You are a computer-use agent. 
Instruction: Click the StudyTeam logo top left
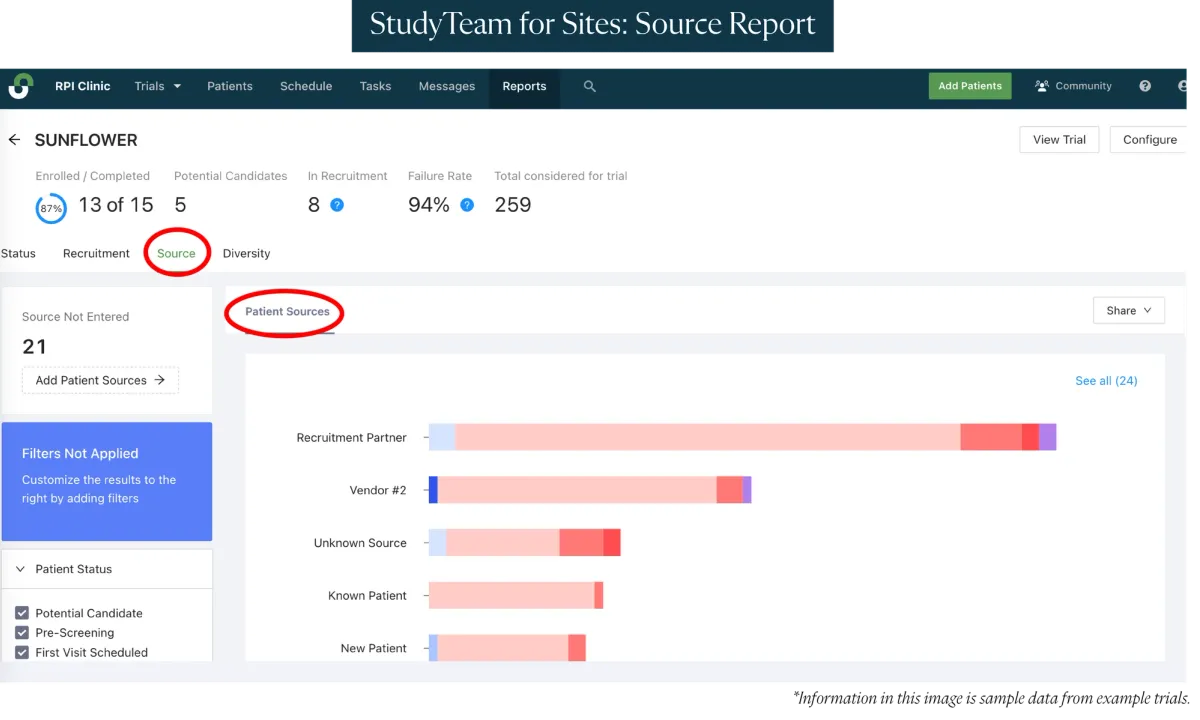click(x=21, y=86)
